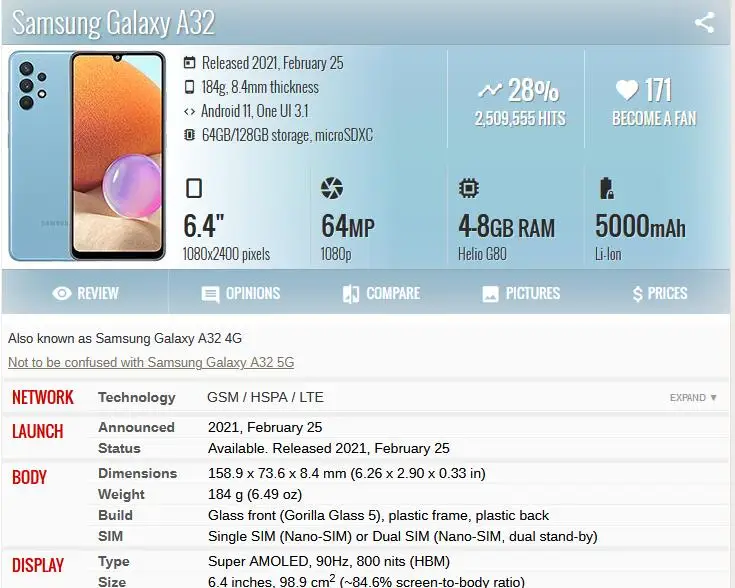Expand the Network section details

coord(693,398)
